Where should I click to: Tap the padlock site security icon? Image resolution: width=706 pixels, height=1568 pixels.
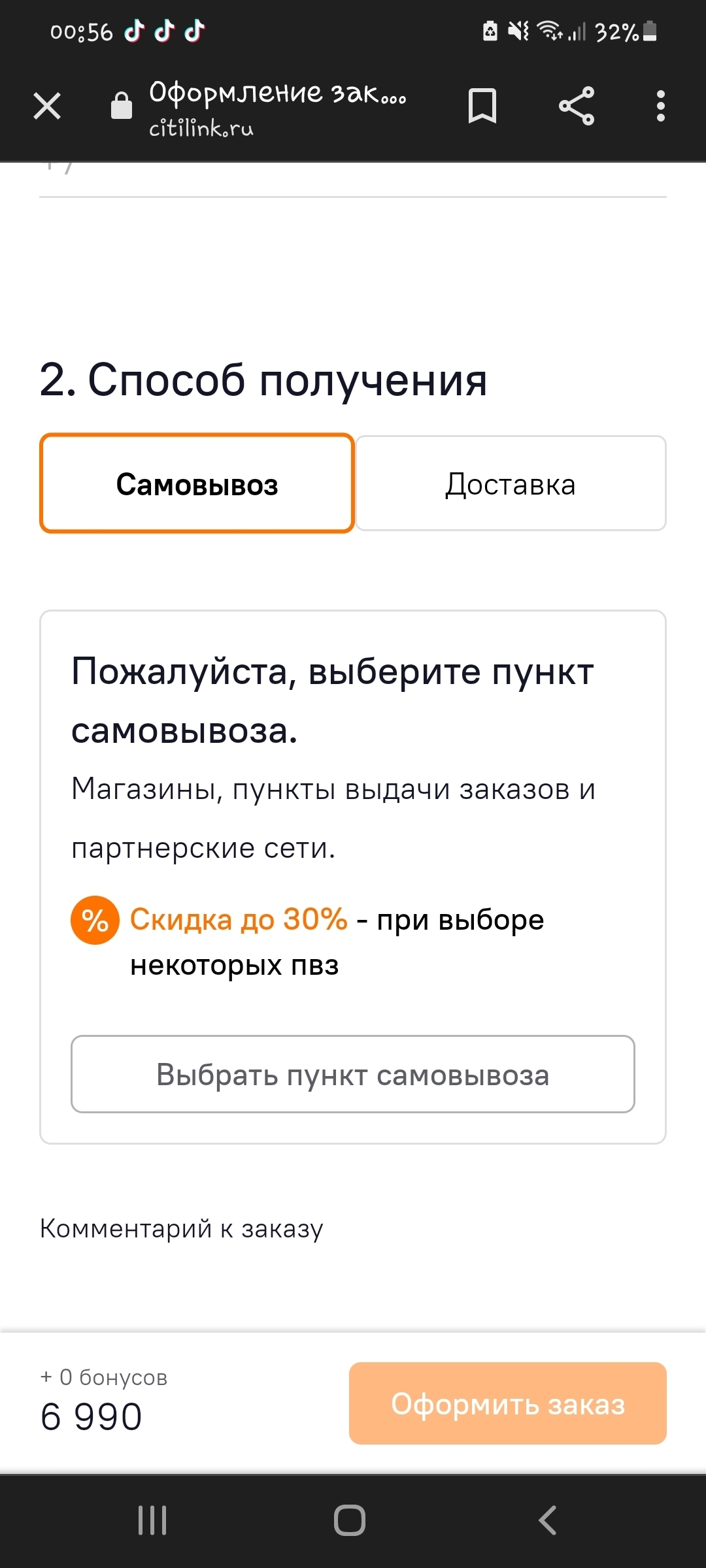click(x=122, y=106)
